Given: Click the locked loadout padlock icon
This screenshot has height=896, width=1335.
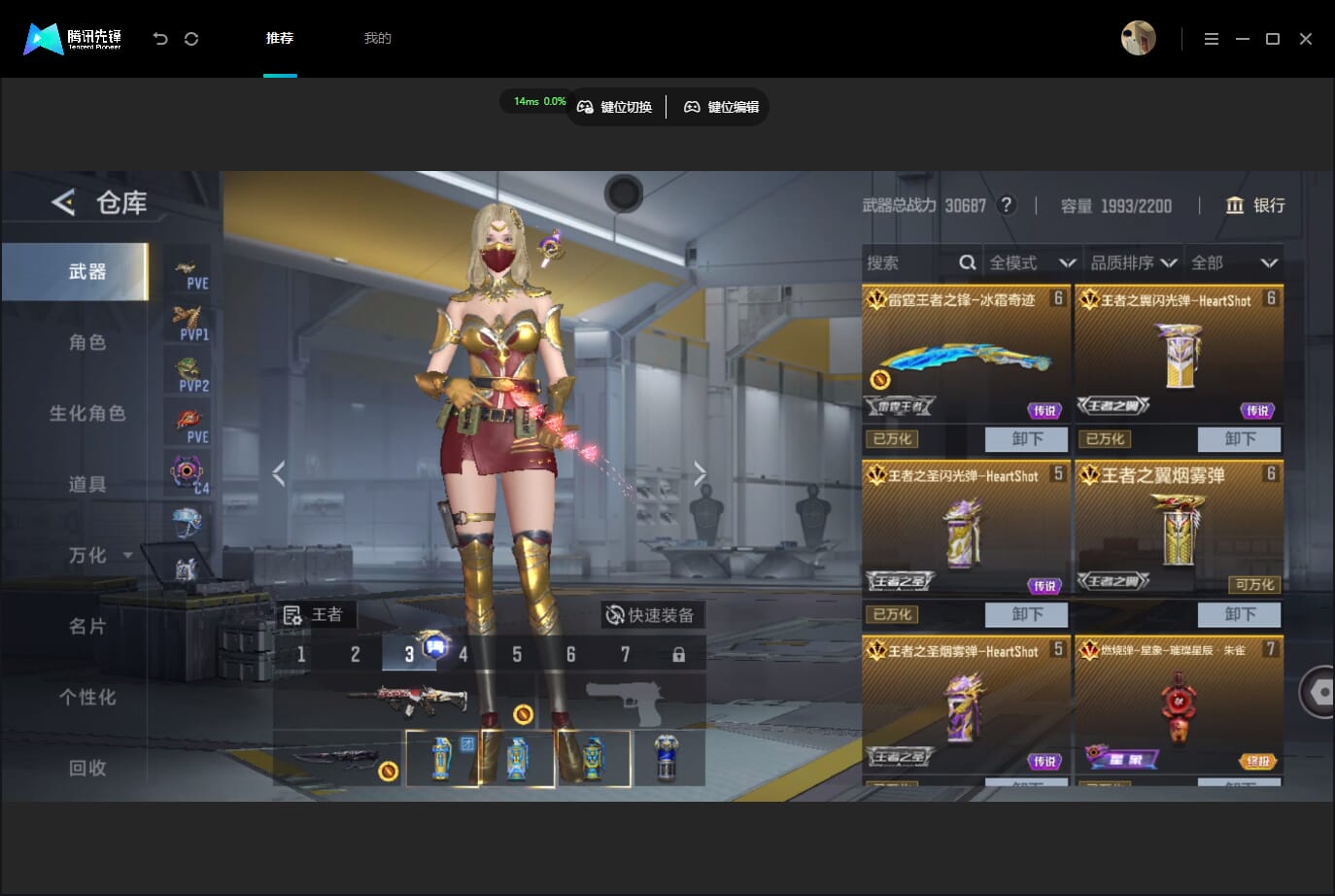Looking at the screenshot, I should pos(678,654).
